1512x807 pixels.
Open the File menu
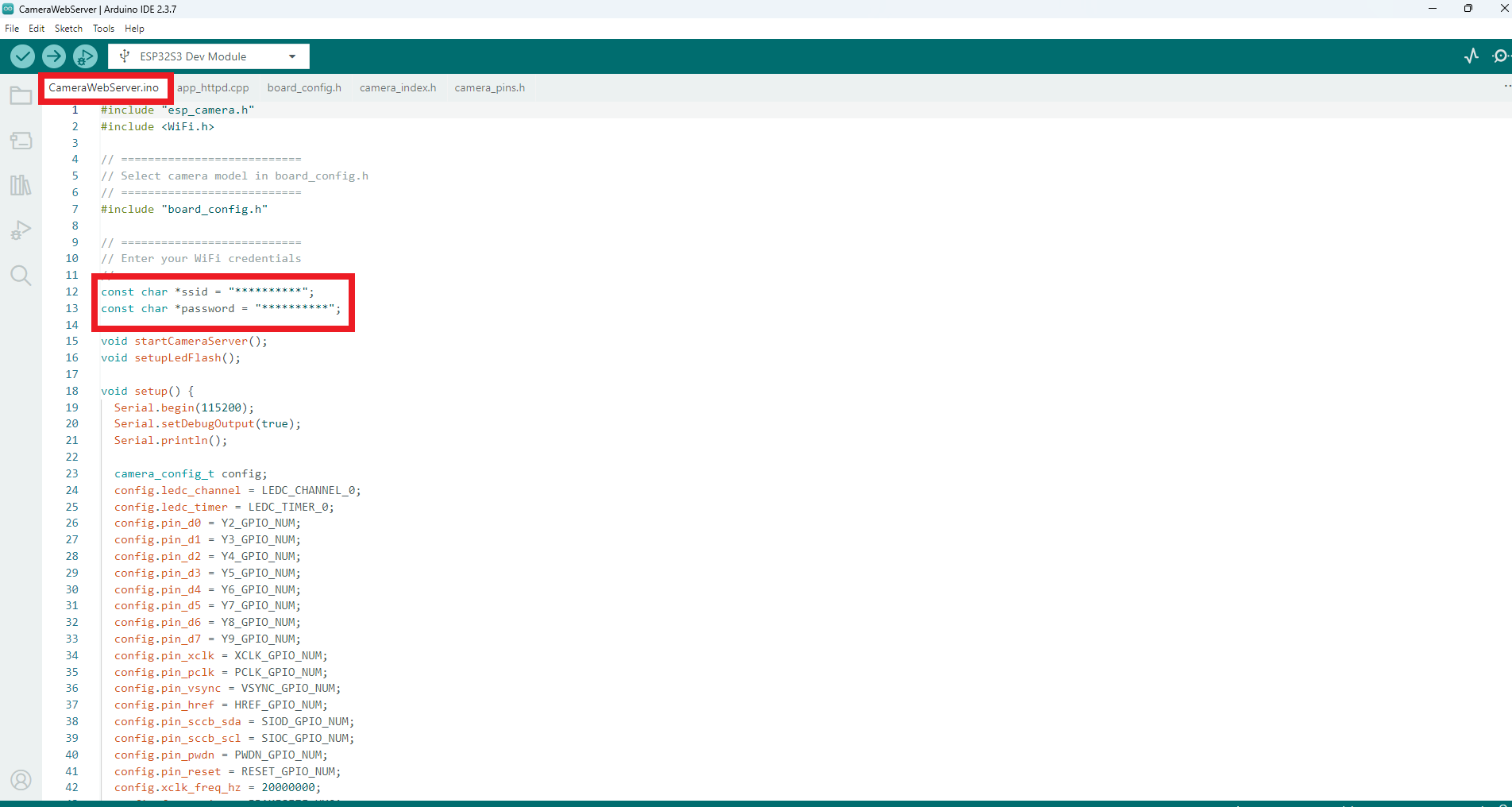tap(12, 29)
